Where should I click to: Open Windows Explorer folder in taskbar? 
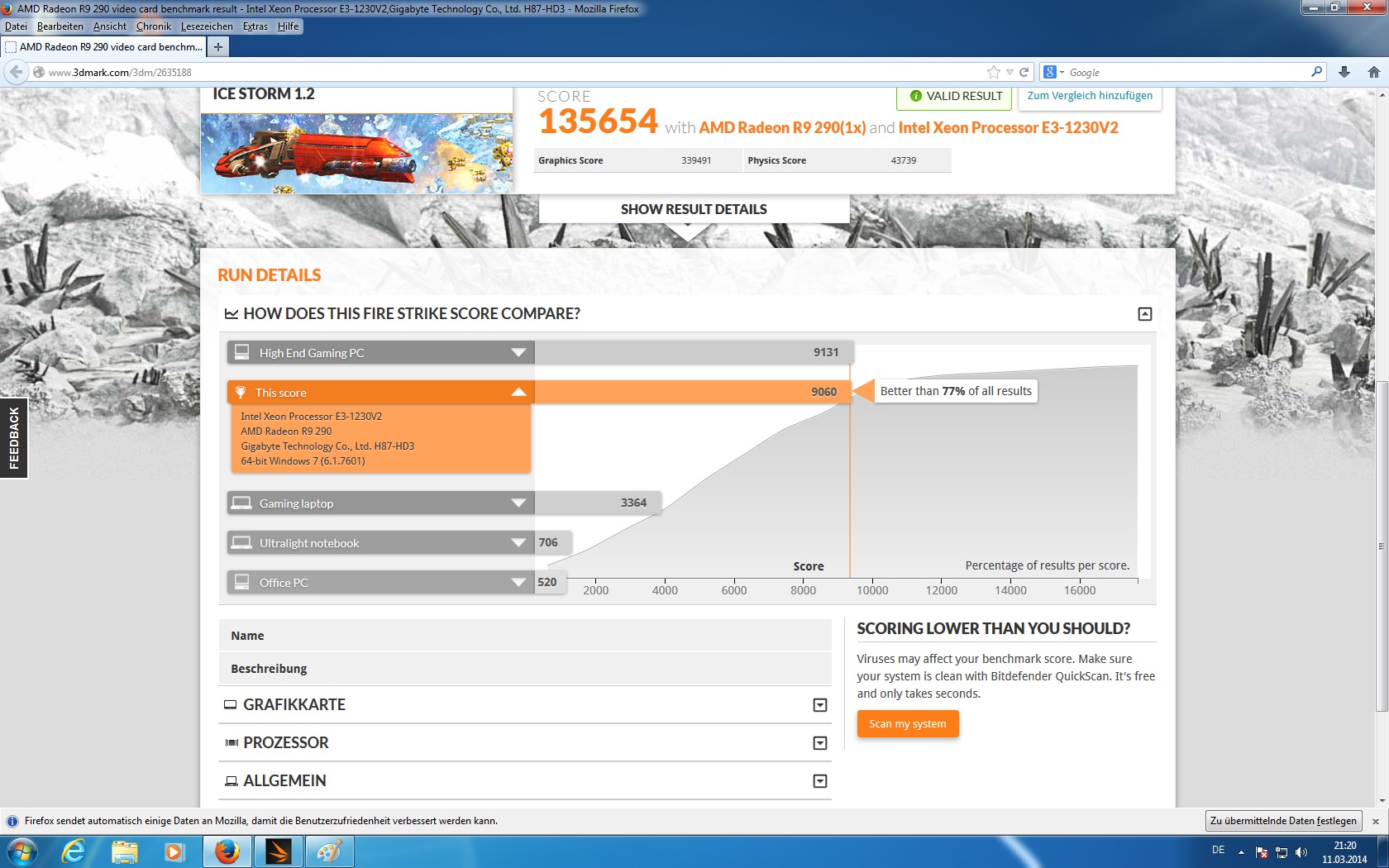125,851
